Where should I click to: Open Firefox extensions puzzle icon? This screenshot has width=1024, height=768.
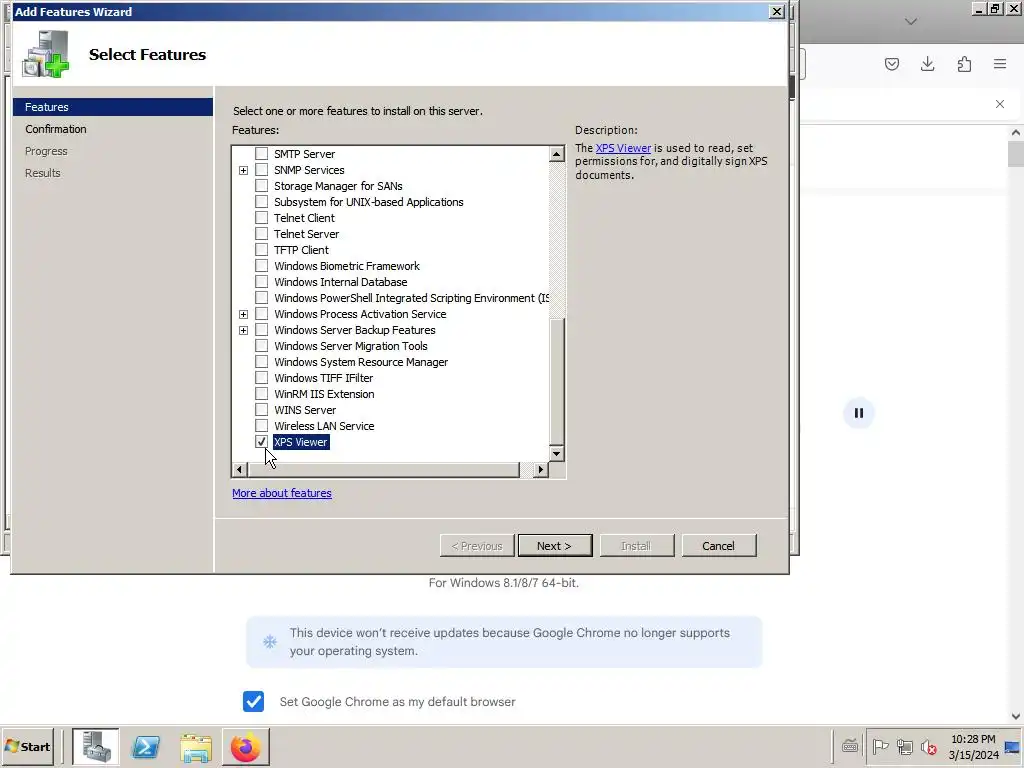[964, 64]
